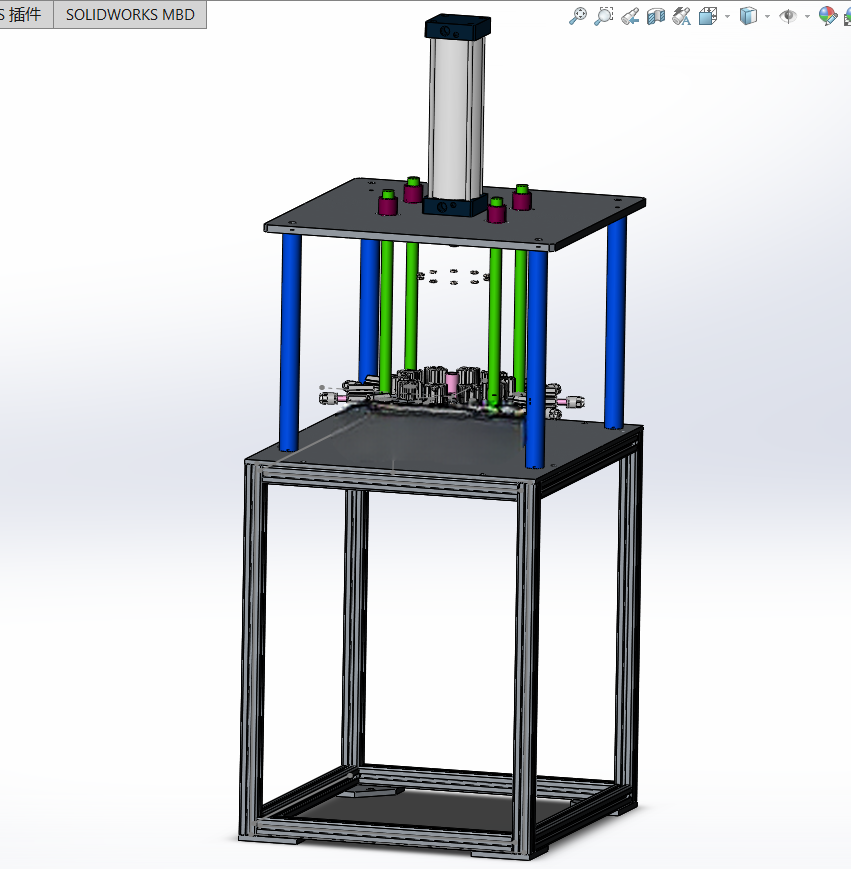
Task: Toggle the Hide/Show Items eye icon
Action: click(x=787, y=16)
